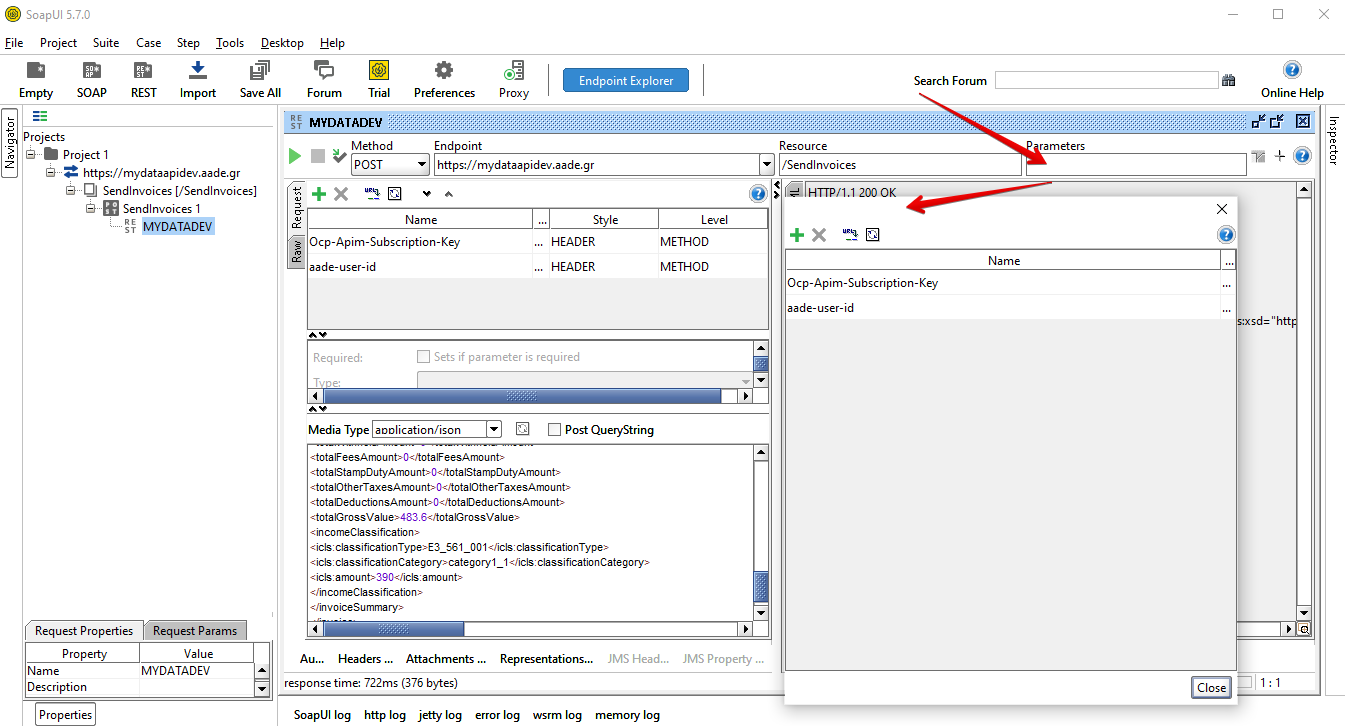Click the gray stop request icon
The height and width of the screenshot is (726, 1345).
coord(318,156)
